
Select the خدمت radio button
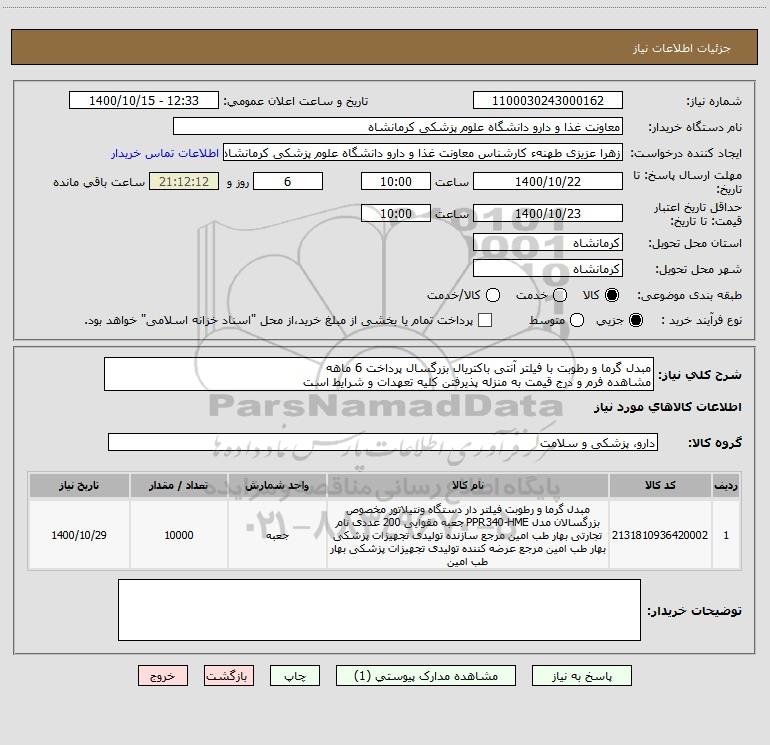pyautogui.click(x=559, y=295)
